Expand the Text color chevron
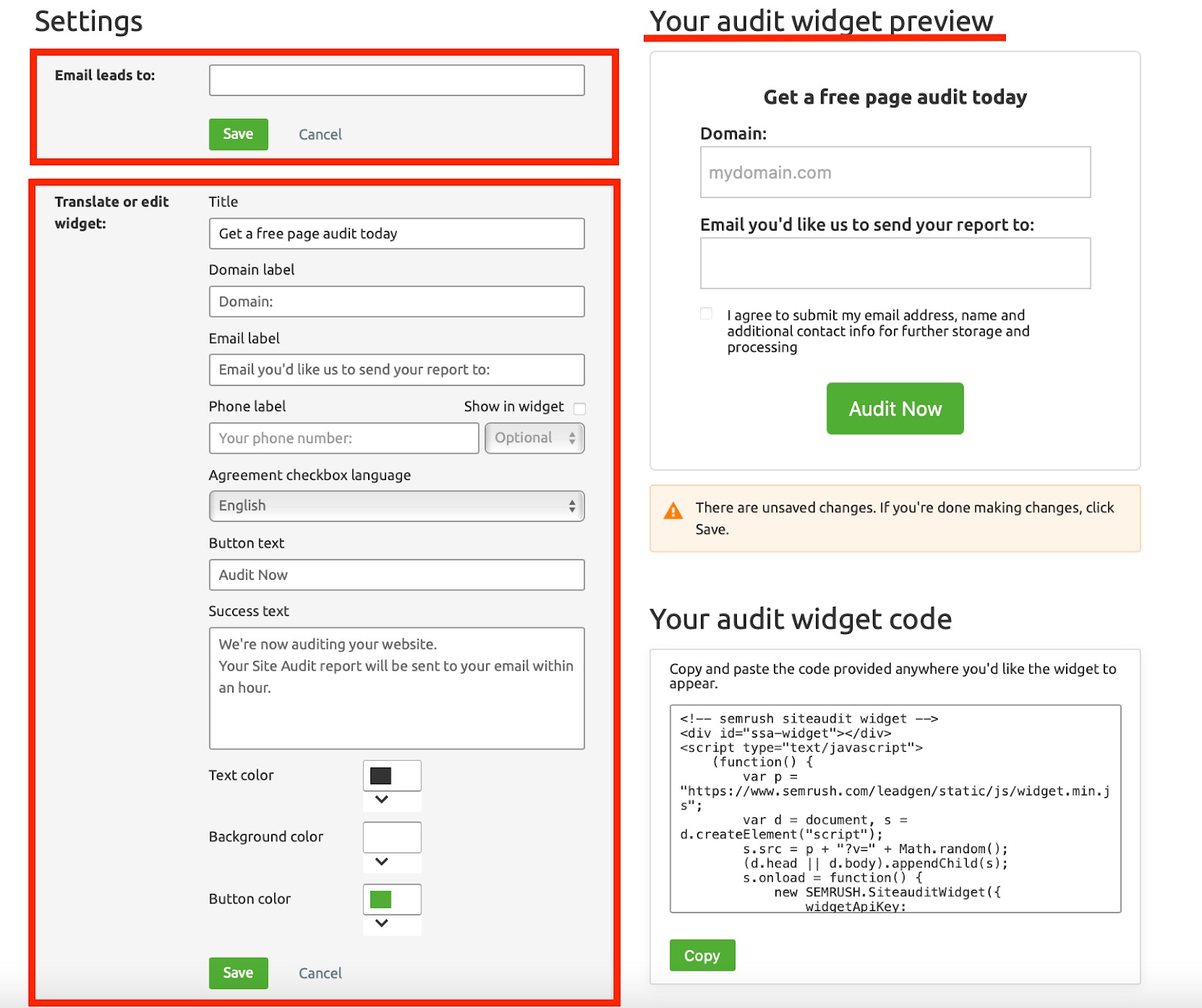The height and width of the screenshot is (1008, 1202). pyautogui.click(x=382, y=800)
